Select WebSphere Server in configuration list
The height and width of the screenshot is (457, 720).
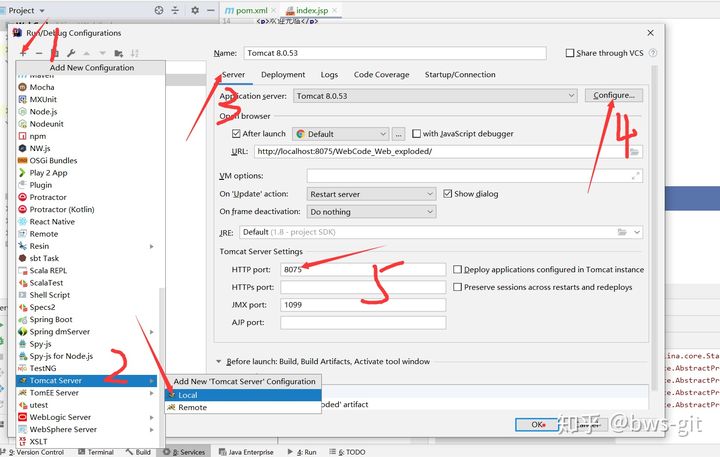(86, 429)
